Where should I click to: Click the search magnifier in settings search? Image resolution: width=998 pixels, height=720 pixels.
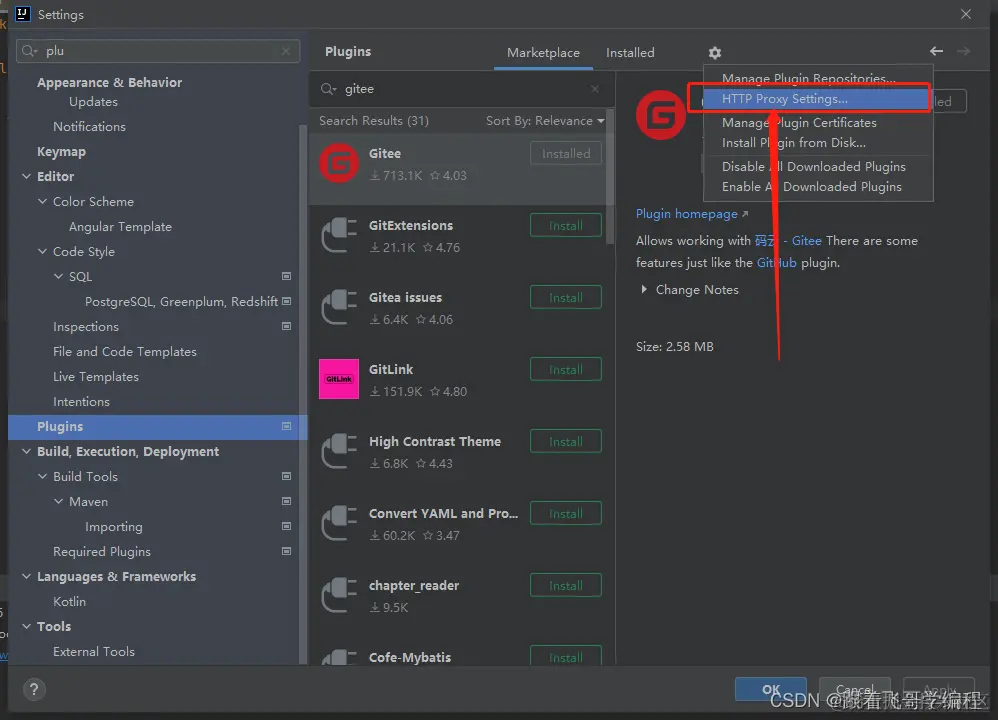[x=29, y=51]
